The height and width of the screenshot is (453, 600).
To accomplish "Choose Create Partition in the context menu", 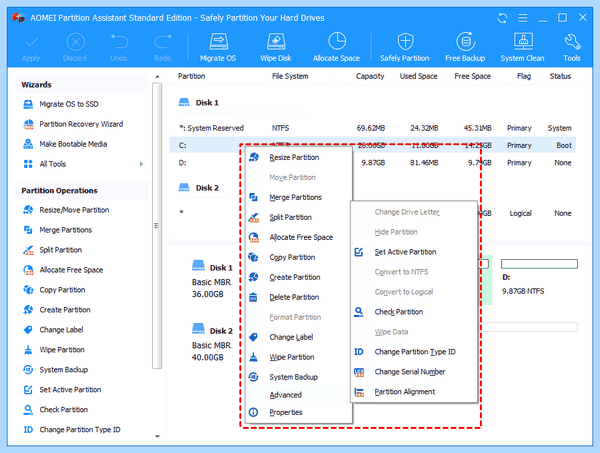I will tap(298, 277).
